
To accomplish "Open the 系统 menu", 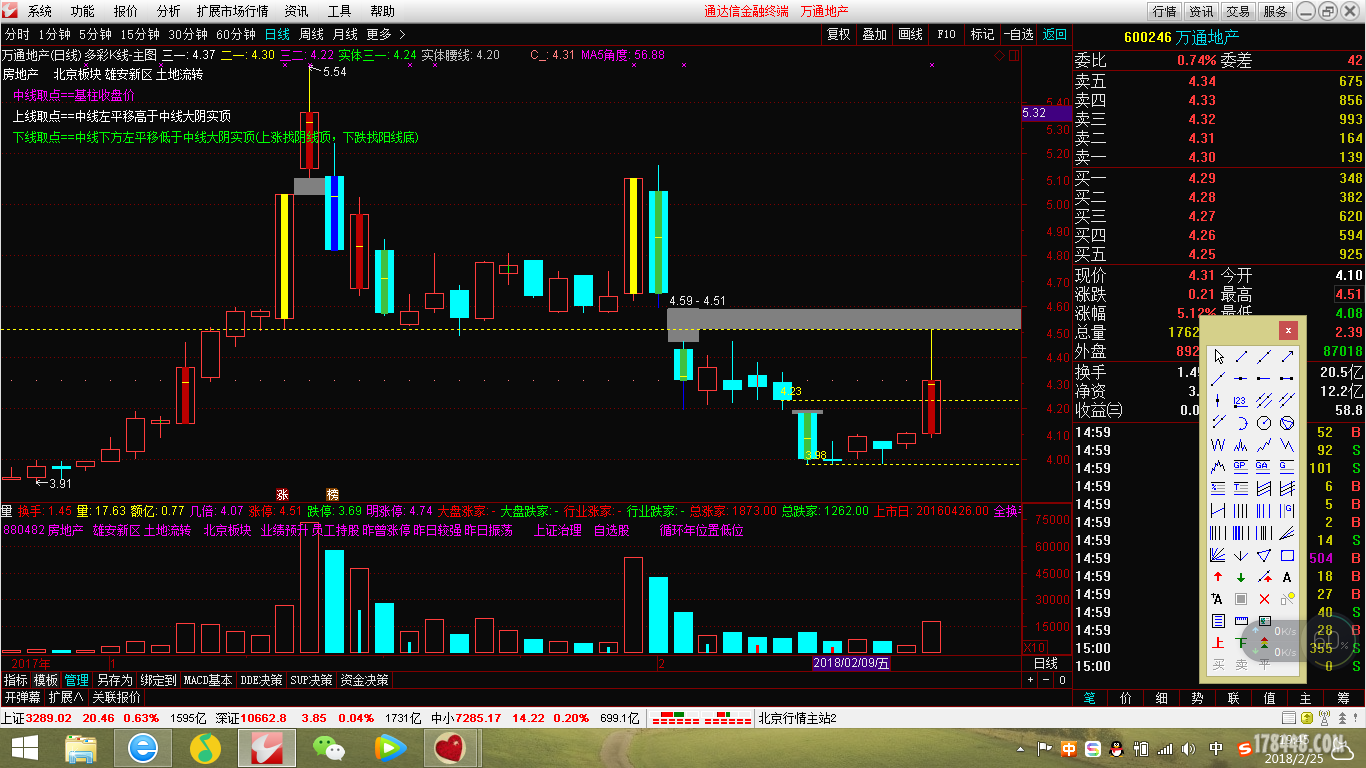I will point(40,11).
